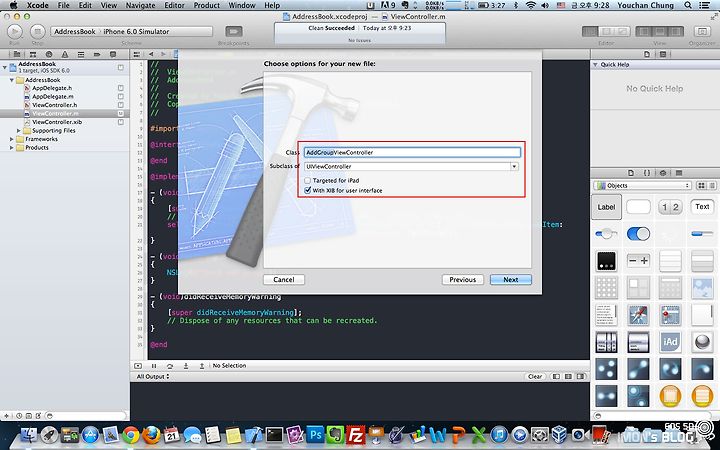Select the Standard editor mode button
This screenshot has width=720, height=450.
point(590,31)
